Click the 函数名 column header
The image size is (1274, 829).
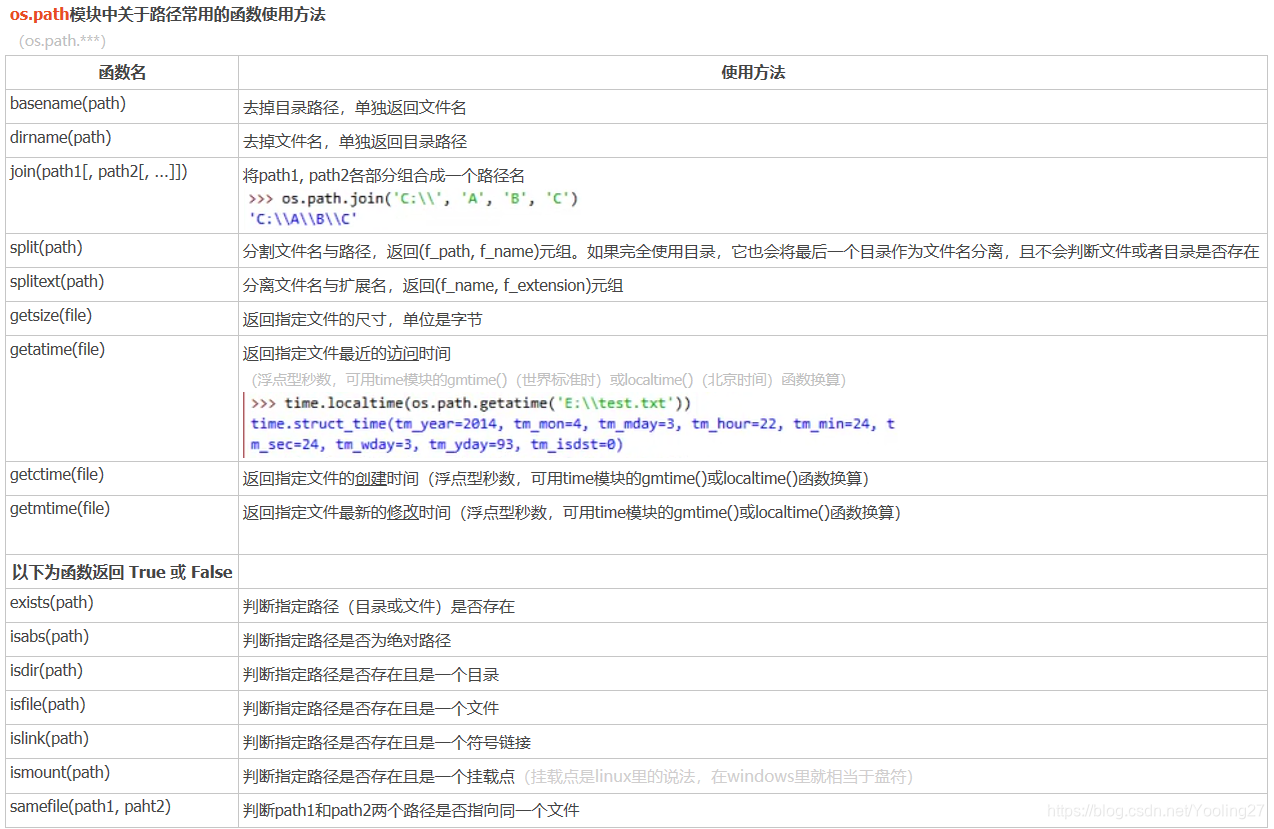[x=122, y=73]
